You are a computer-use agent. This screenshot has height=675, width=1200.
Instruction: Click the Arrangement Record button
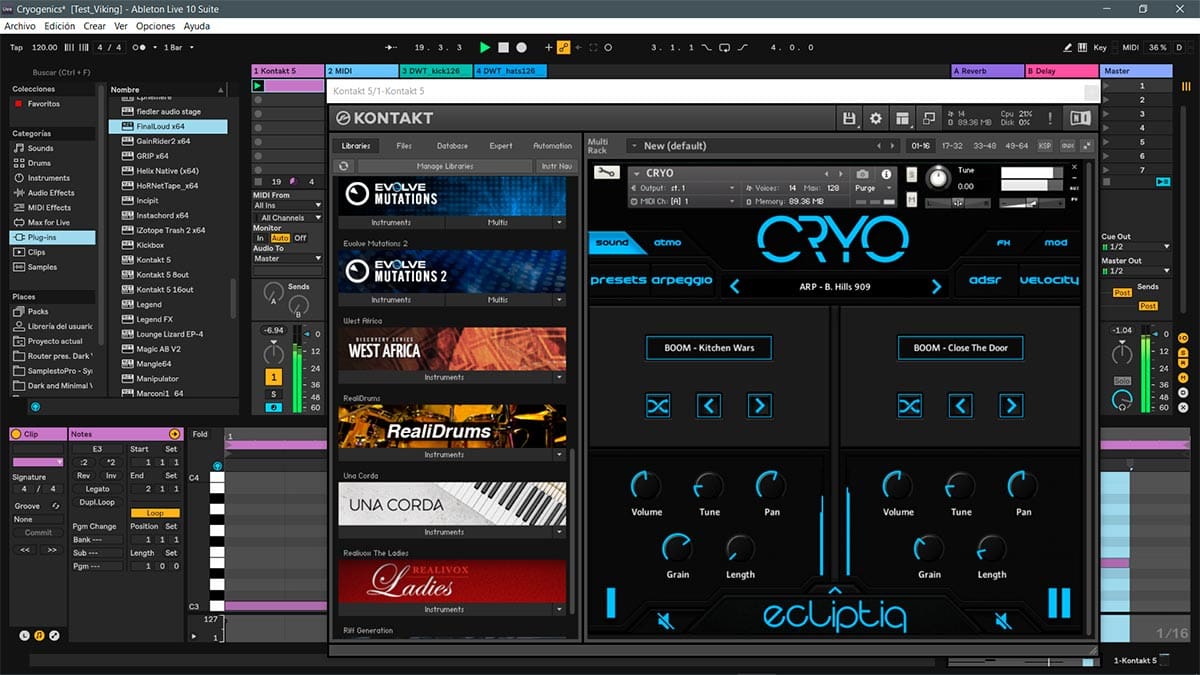[521, 47]
